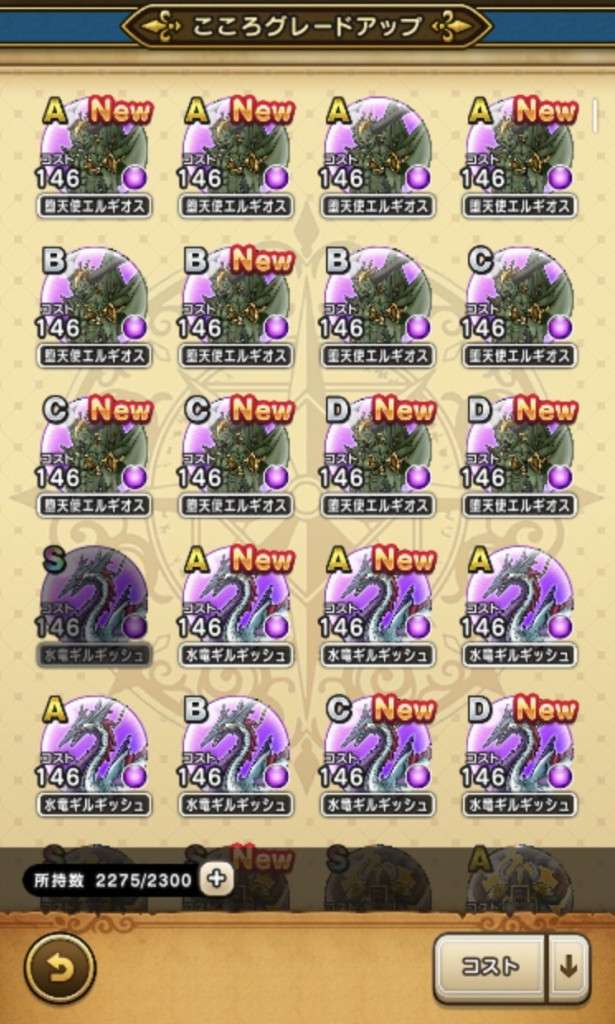Image resolution: width=615 pixels, height=1024 pixels.
Task: Select the greyed-out S-rank 水竜ギルギッシュ heart
Action: 94,605
